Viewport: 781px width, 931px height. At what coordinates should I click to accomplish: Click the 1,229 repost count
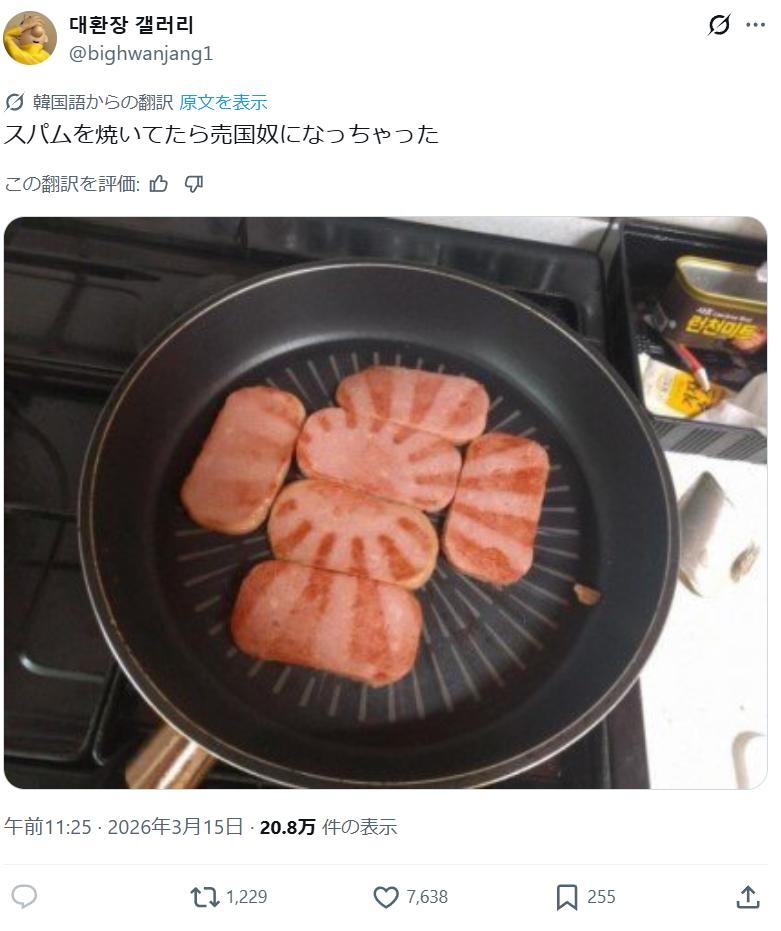[246, 897]
